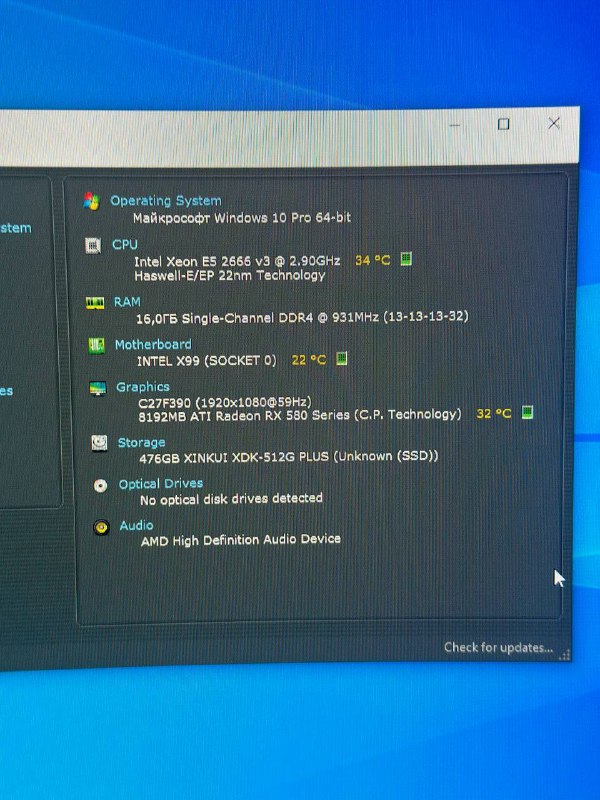Click the Майкрософт Windows 10 Pro 64-bit text
Screen dimensions: 600x800
pos(242,218)
